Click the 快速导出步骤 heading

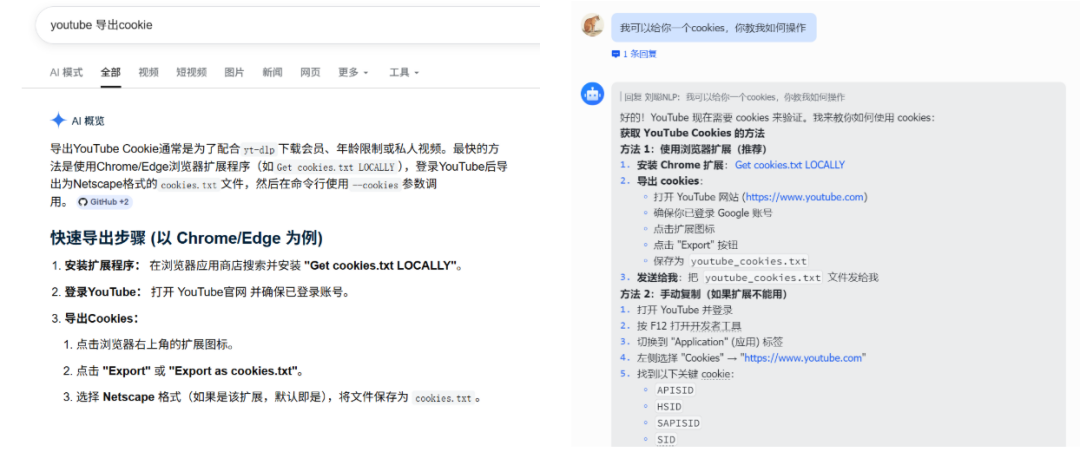pyautogui.click(x=187, y=238)
